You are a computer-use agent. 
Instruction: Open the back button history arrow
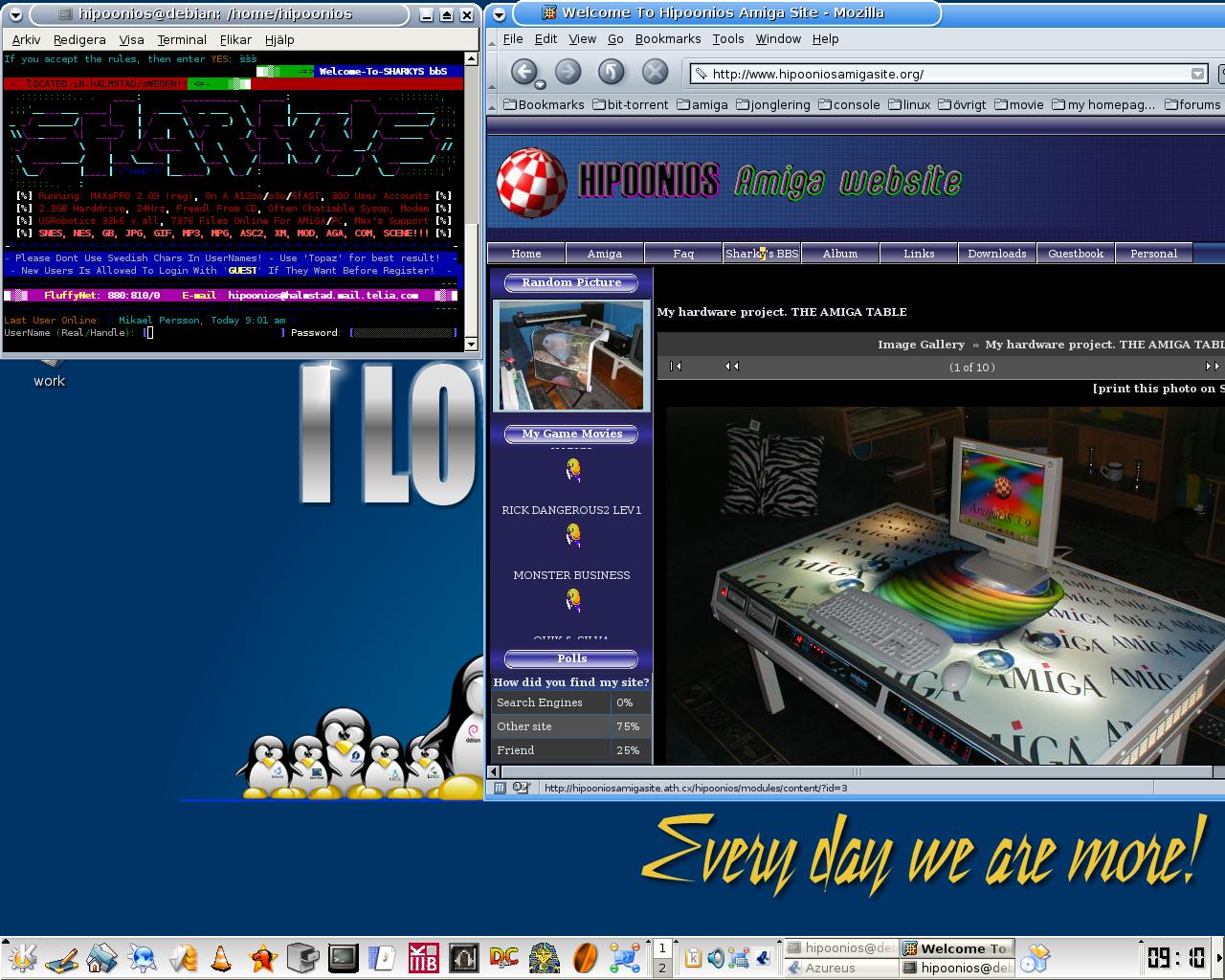point(540,84)
